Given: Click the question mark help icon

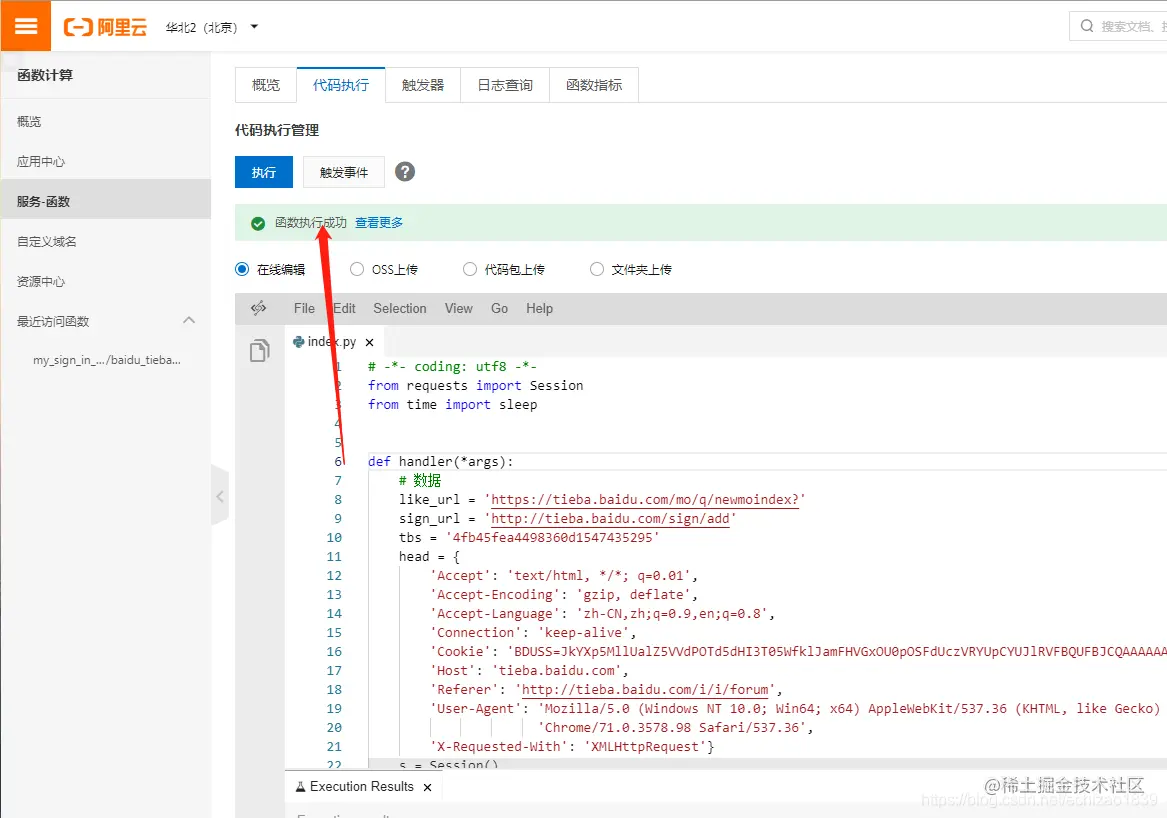Looking at the screenshot, I should [405, 172].
